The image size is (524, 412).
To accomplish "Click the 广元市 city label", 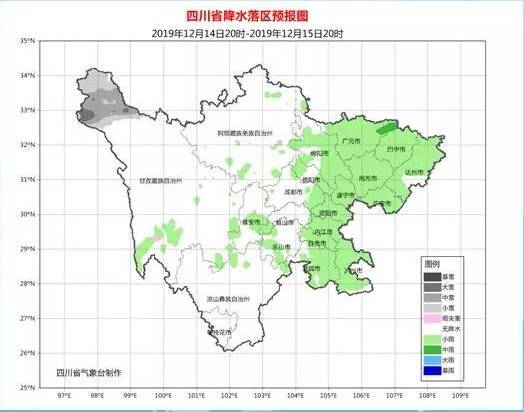I will pos(351,141).
